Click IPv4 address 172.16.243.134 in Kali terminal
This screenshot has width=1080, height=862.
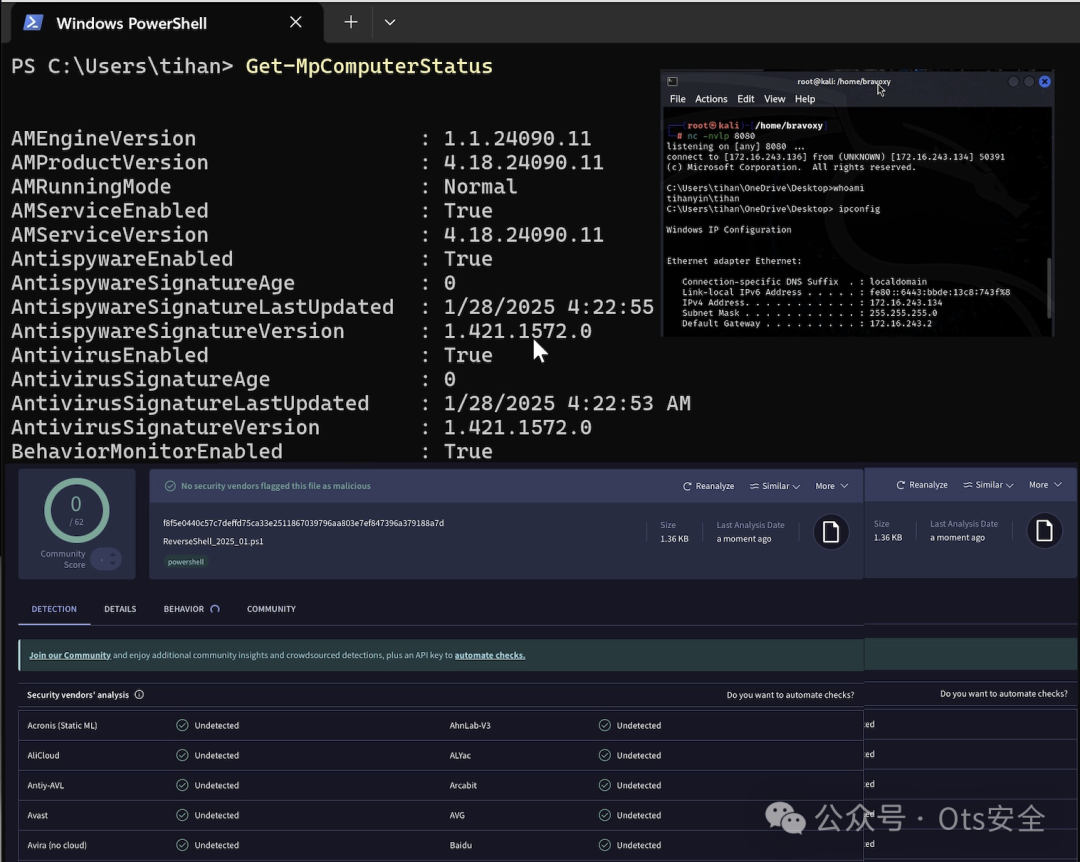coord(906,302)
